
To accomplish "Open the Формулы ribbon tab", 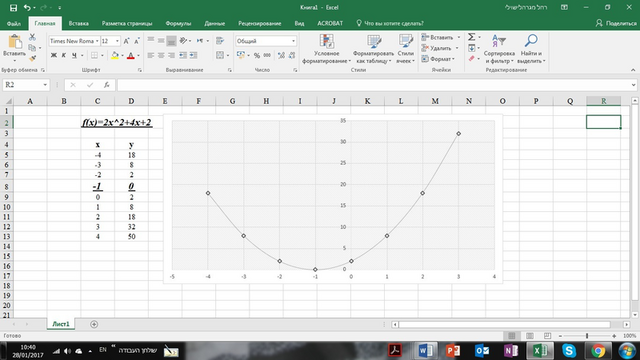I will [178, 23].
